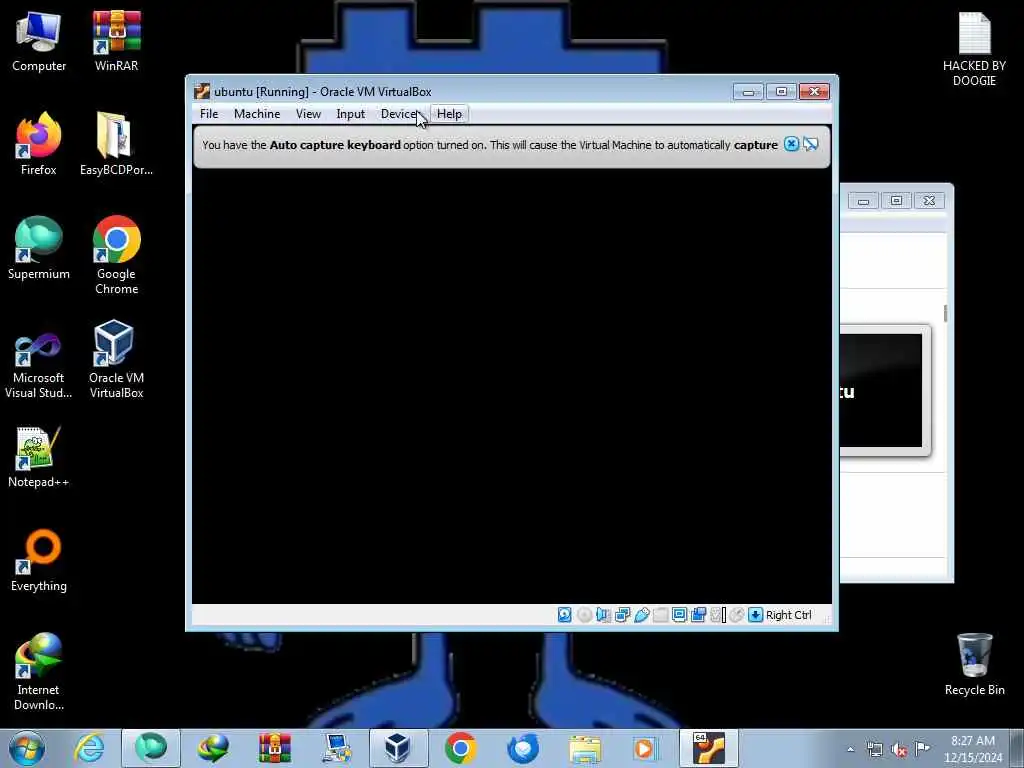Viewport: 1024px width, 768px height.
Task: Click the optical disk status icon
Action: click(584, 615)
